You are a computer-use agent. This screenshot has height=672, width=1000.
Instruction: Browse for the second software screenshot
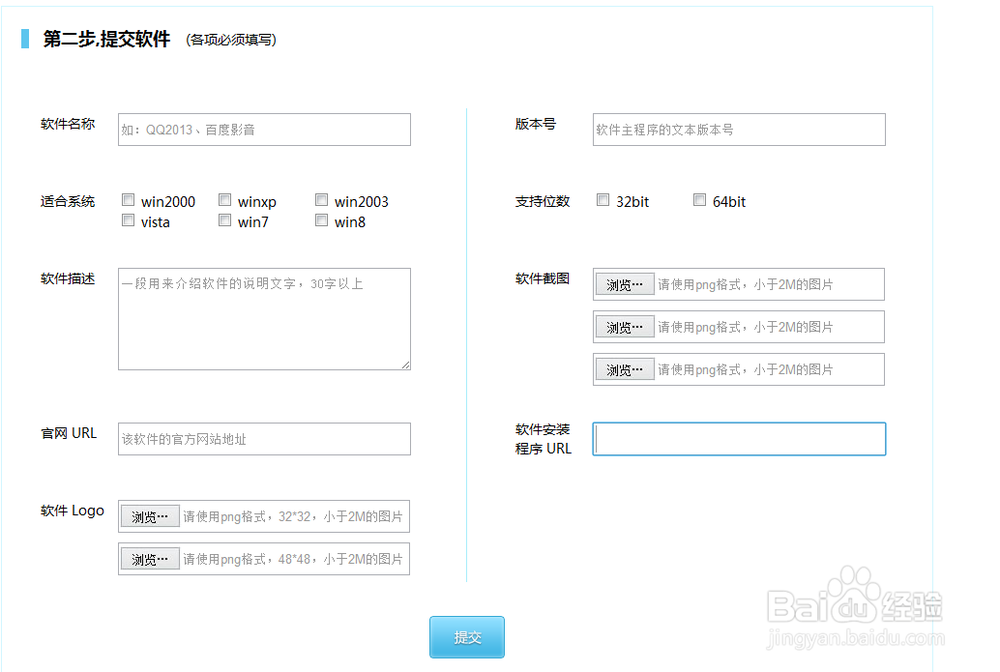click(624, 326)
